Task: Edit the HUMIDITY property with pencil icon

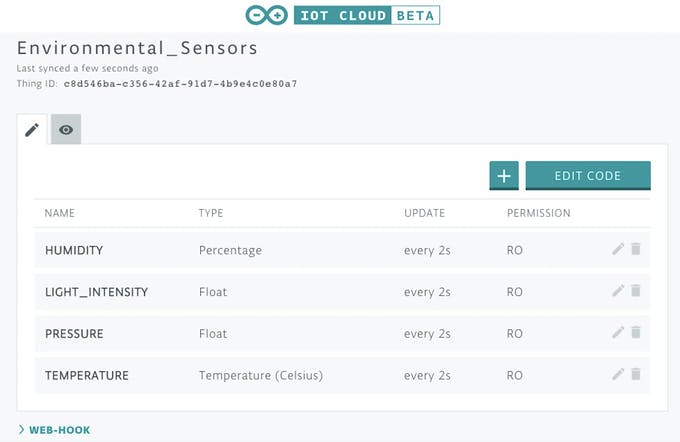Action: click(x=618, y=249)
